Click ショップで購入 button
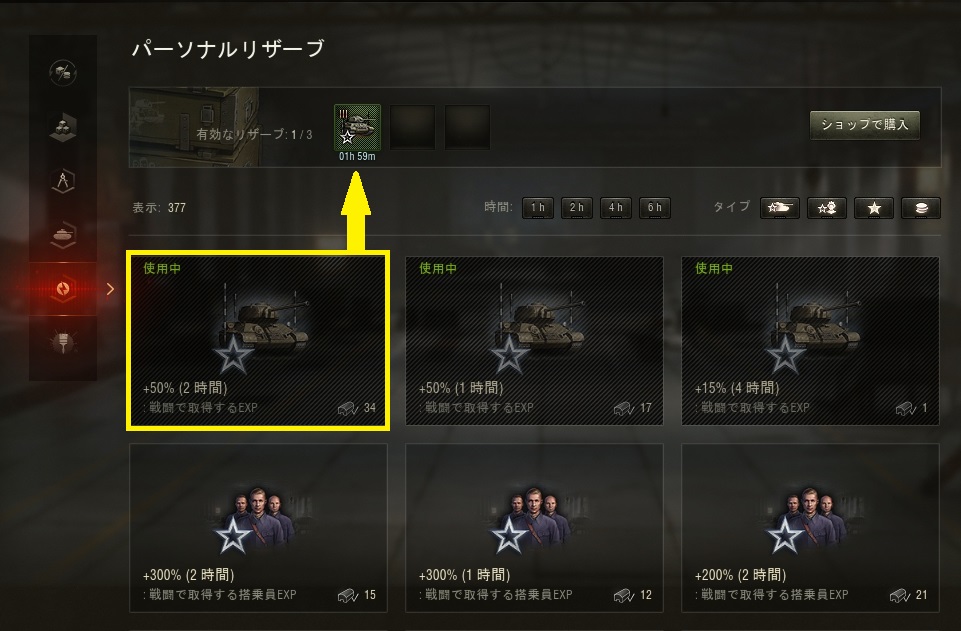Image resolution: width=961 pixels, height=631 pixels. [865, 125]
